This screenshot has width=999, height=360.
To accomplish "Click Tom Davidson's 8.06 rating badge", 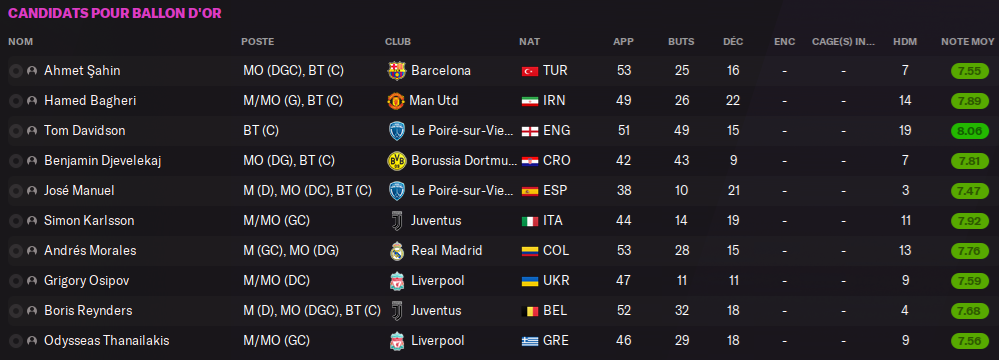I will click(969, 131).
